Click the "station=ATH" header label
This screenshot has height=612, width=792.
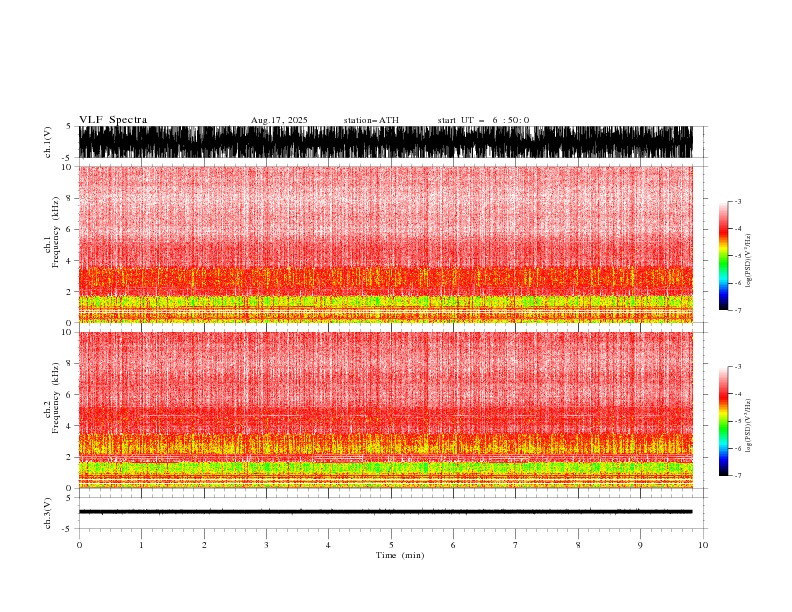pyautogui.click(x=371, y=120)
